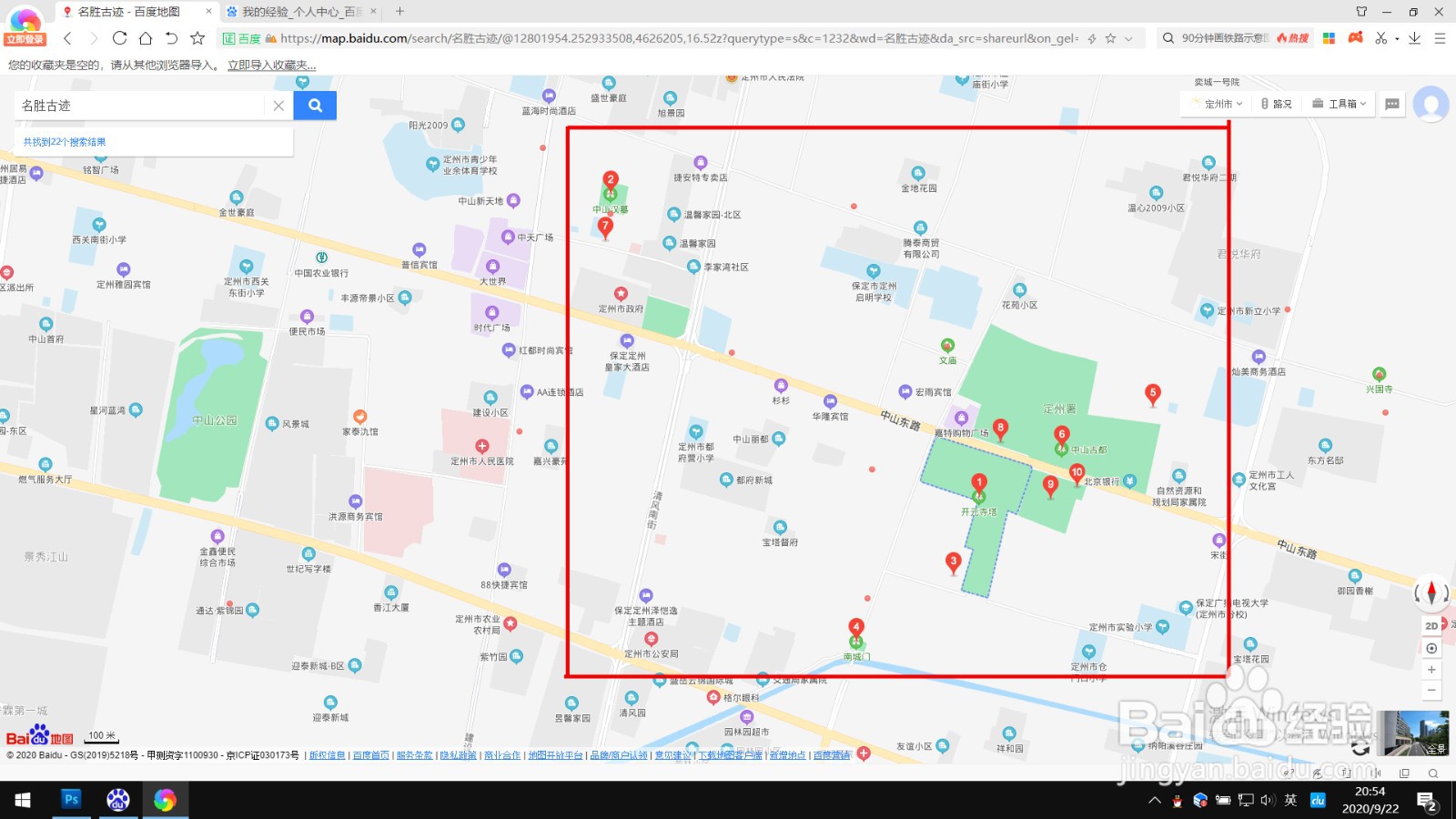
Task: Click the 定州市人民医院 hospital marker
Action: coord(482,446)
